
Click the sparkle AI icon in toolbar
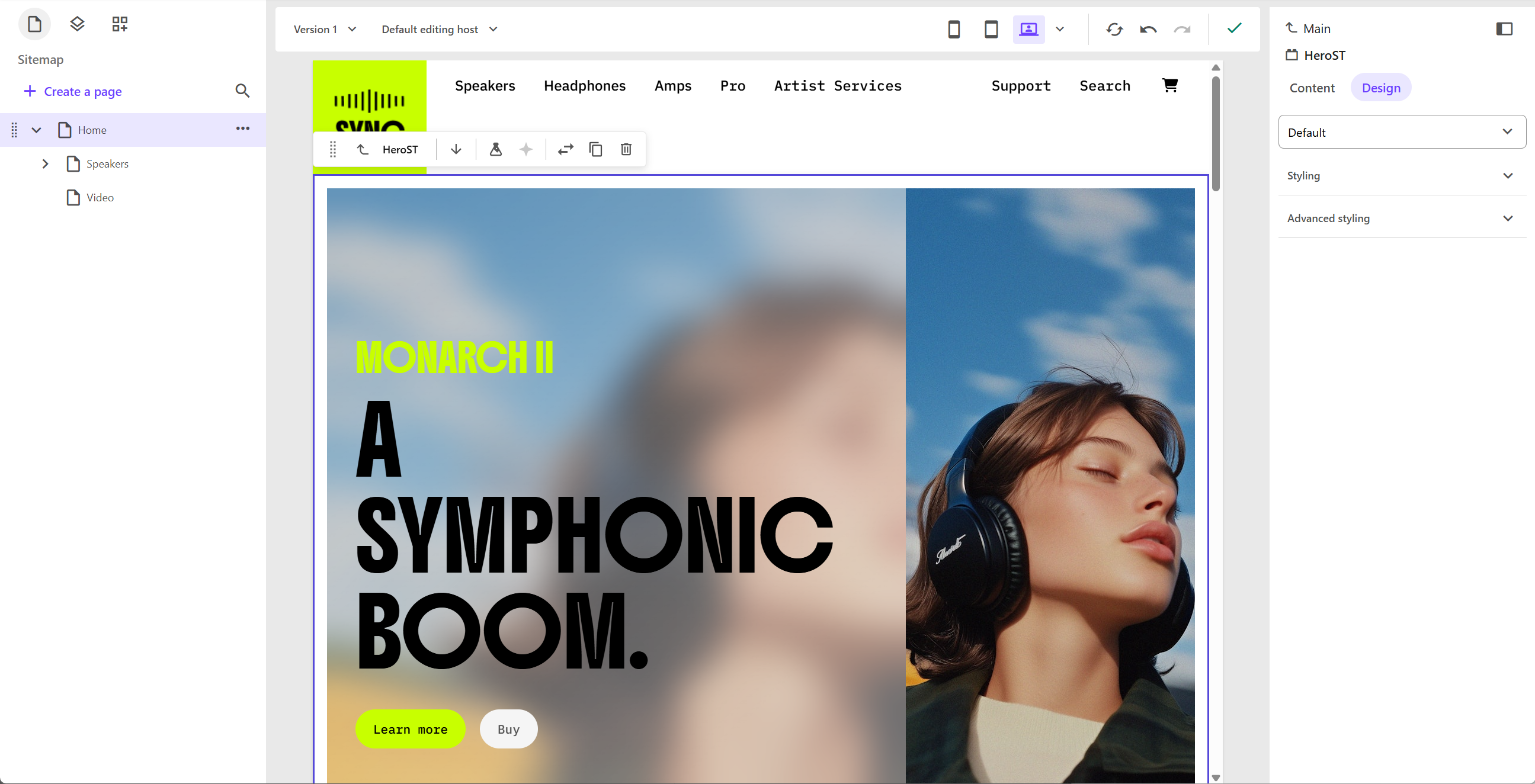pyautogui.click(x=525, y=149)
